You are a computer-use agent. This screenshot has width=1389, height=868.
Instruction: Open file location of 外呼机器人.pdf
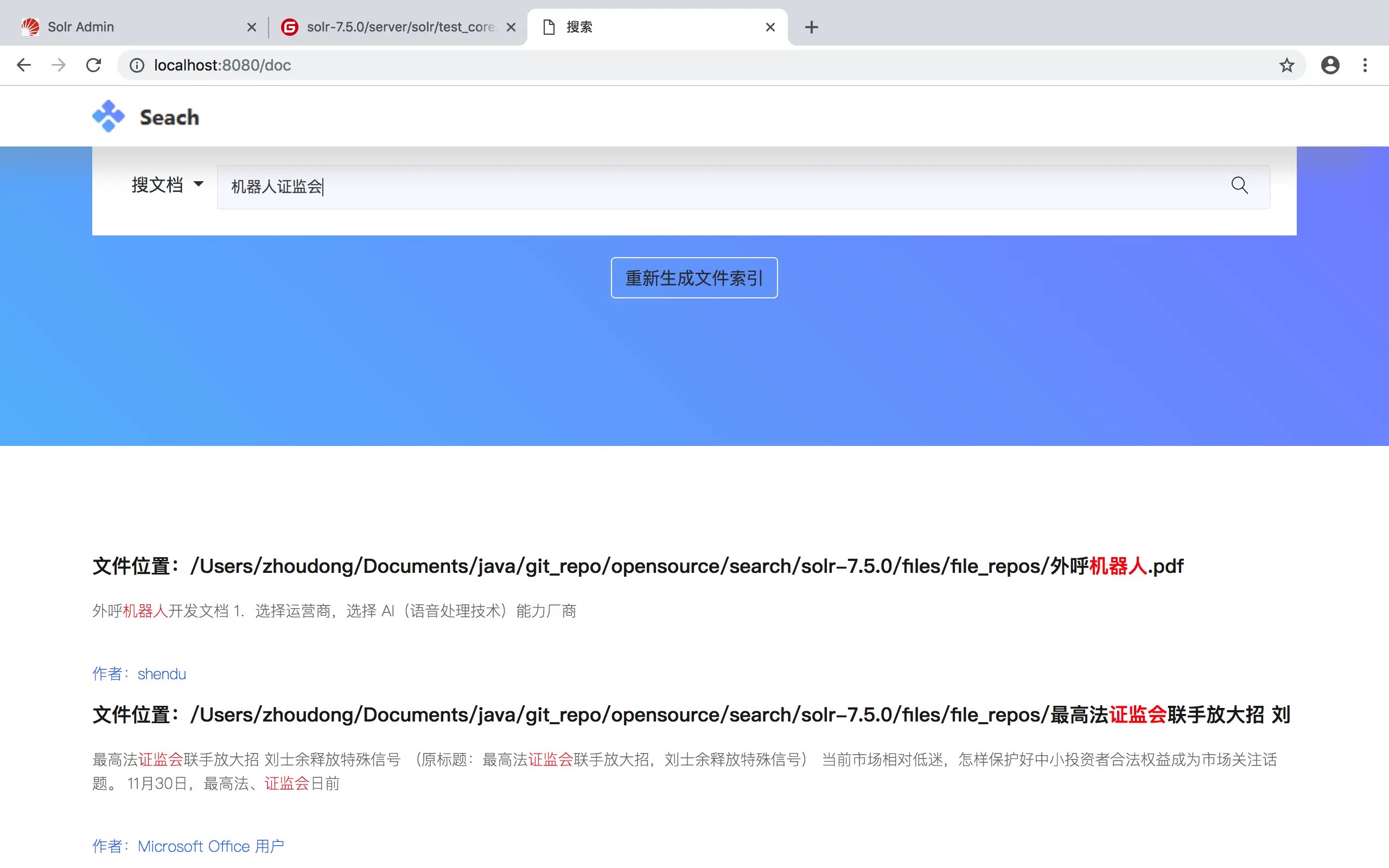(x=638, y=566)
